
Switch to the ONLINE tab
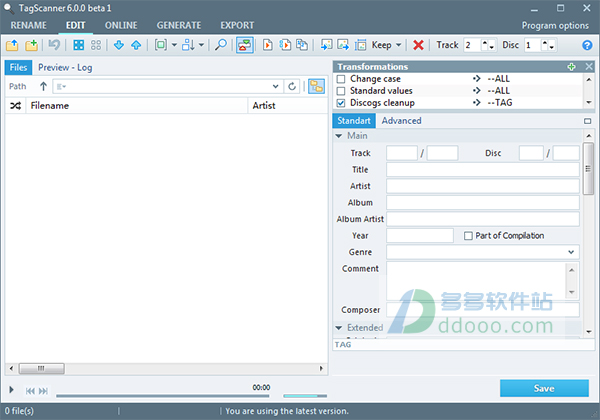(x=121, y=25)
